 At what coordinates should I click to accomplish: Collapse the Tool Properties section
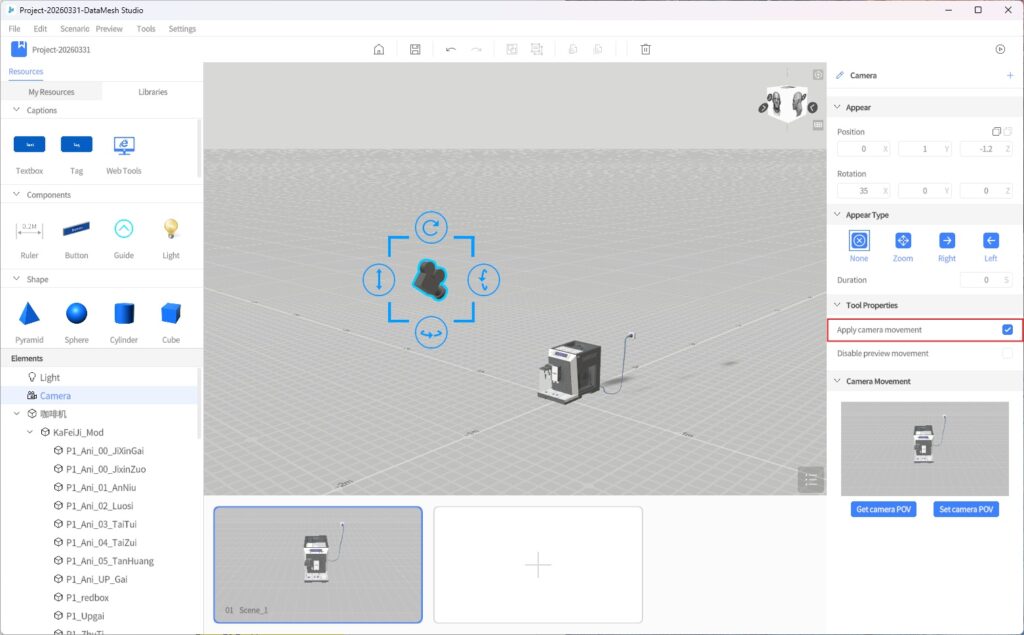(x=837, y=305)
